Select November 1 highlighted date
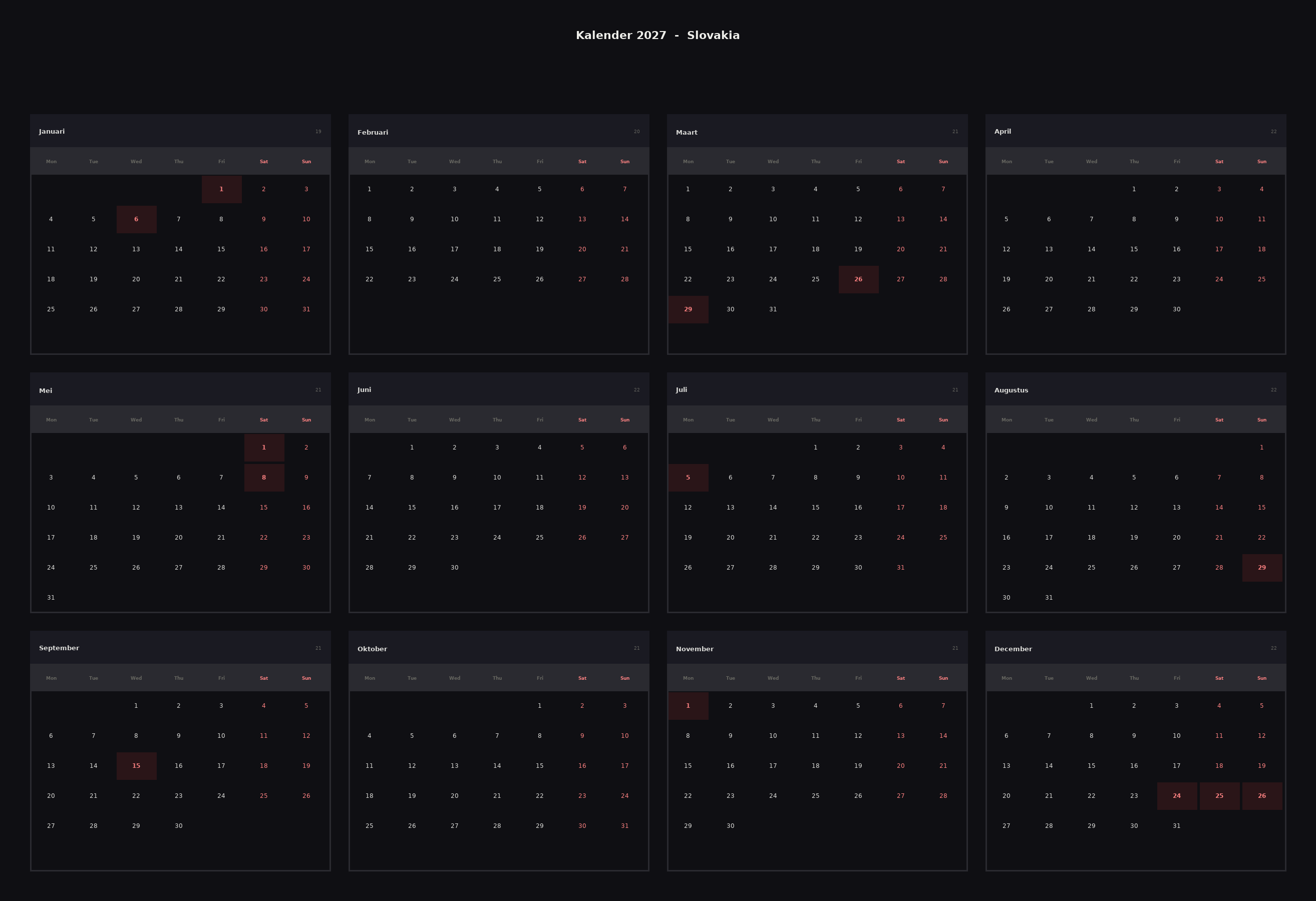This screenshot has height=901, width=1316. pos(688,705)
